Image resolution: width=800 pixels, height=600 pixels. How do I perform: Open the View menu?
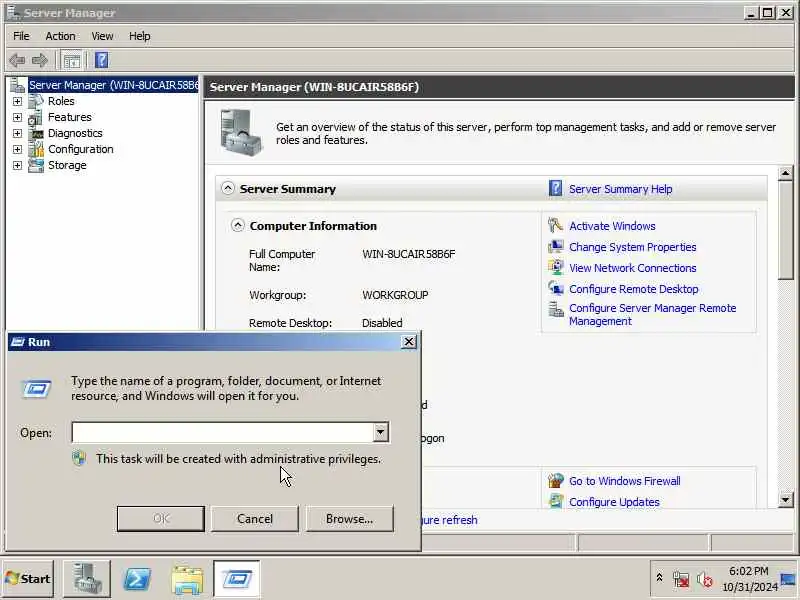coord(102,36)
